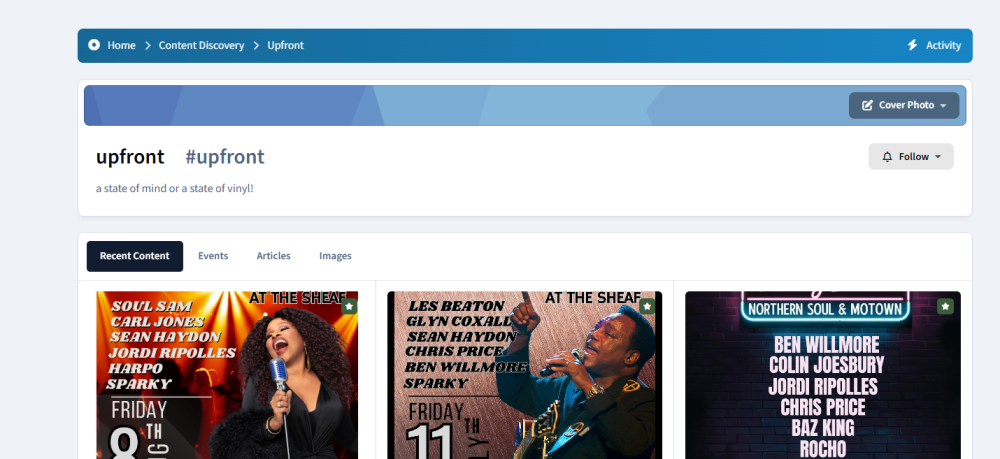Click the upfront tag title

[130, 157]
